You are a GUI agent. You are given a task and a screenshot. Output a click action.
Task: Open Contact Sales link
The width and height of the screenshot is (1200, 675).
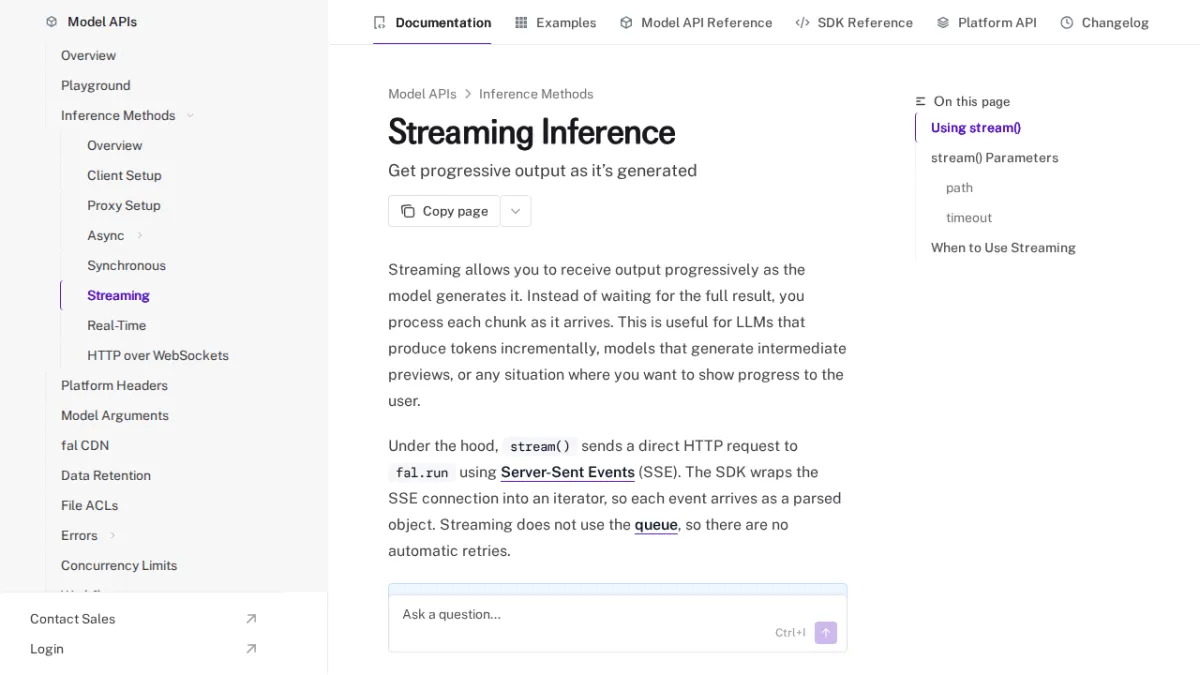[x=144, y=619]
